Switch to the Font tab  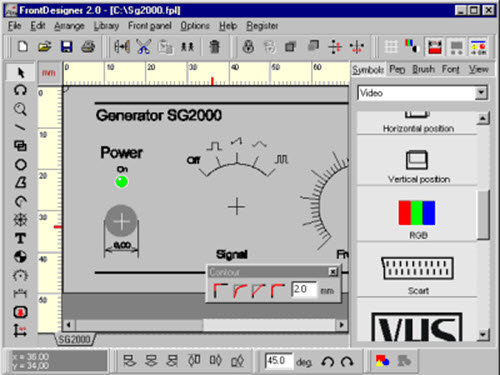450,69
